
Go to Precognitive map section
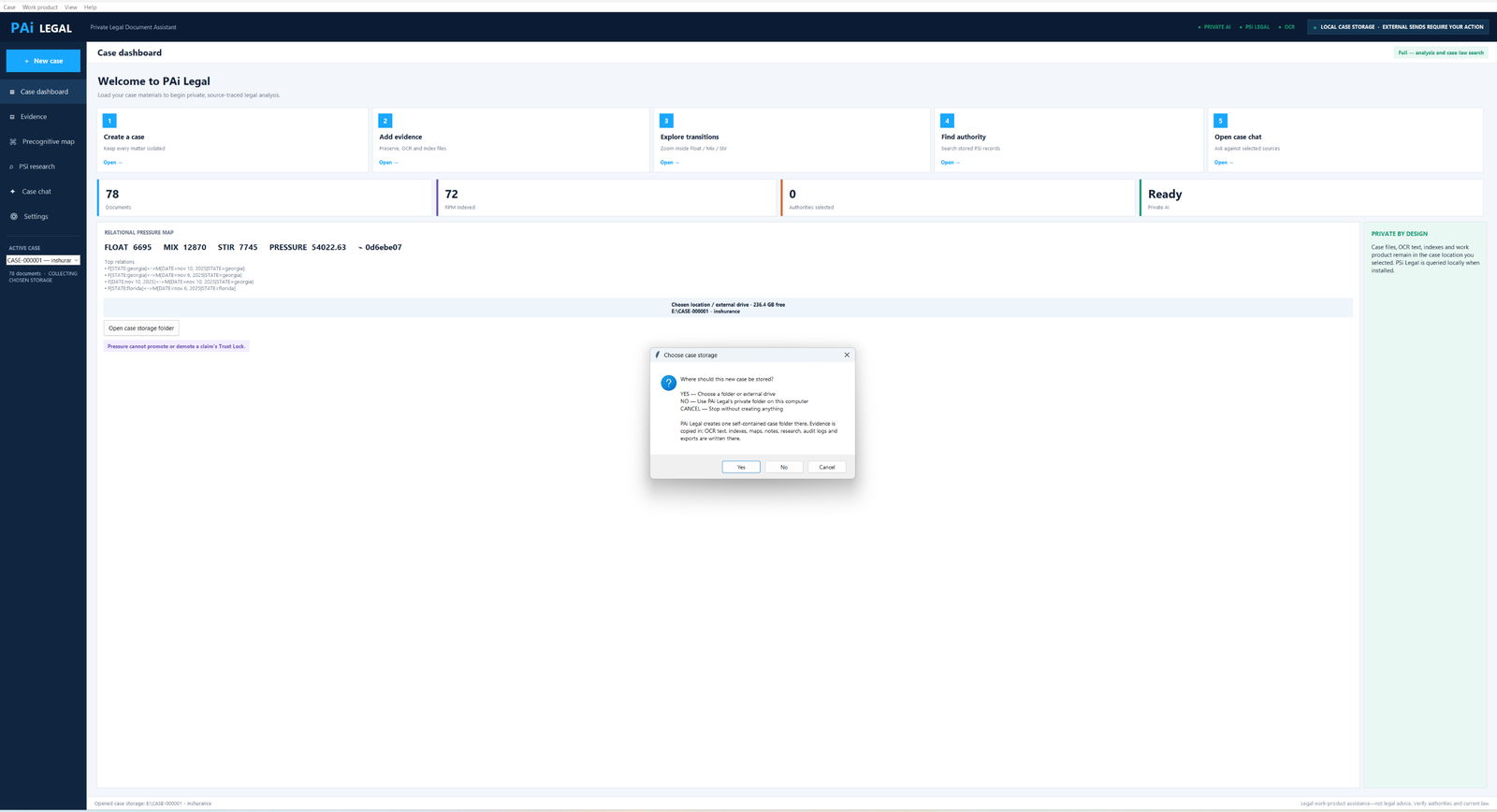(43, 141)
